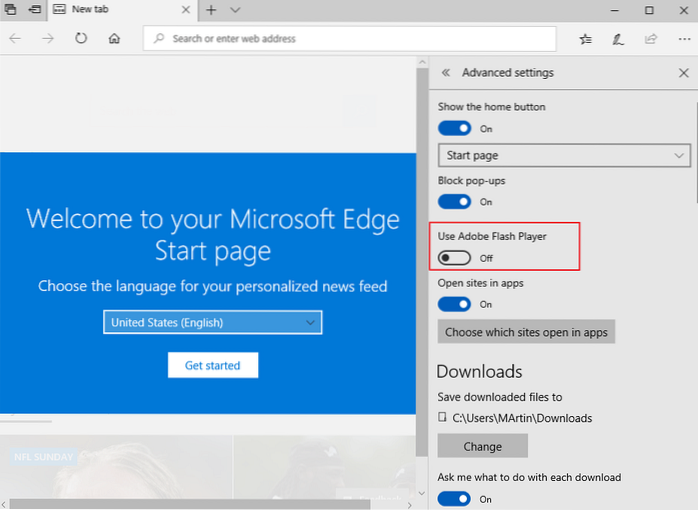Screen dimensions: 698x510
Task: Refresh the current page
Action: 81,39
